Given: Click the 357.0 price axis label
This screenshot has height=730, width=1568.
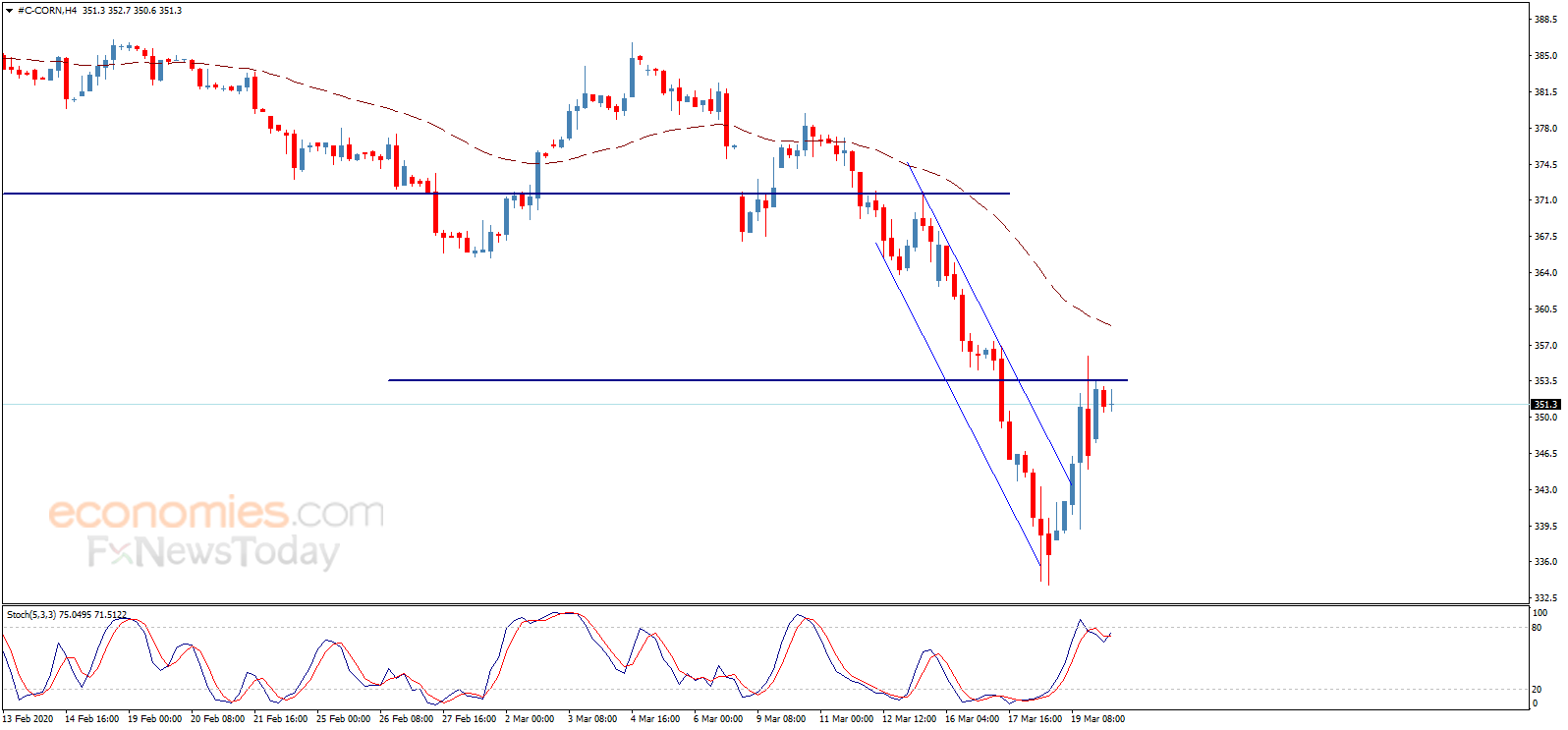Looking at the screenshot, I should 1545,346.
